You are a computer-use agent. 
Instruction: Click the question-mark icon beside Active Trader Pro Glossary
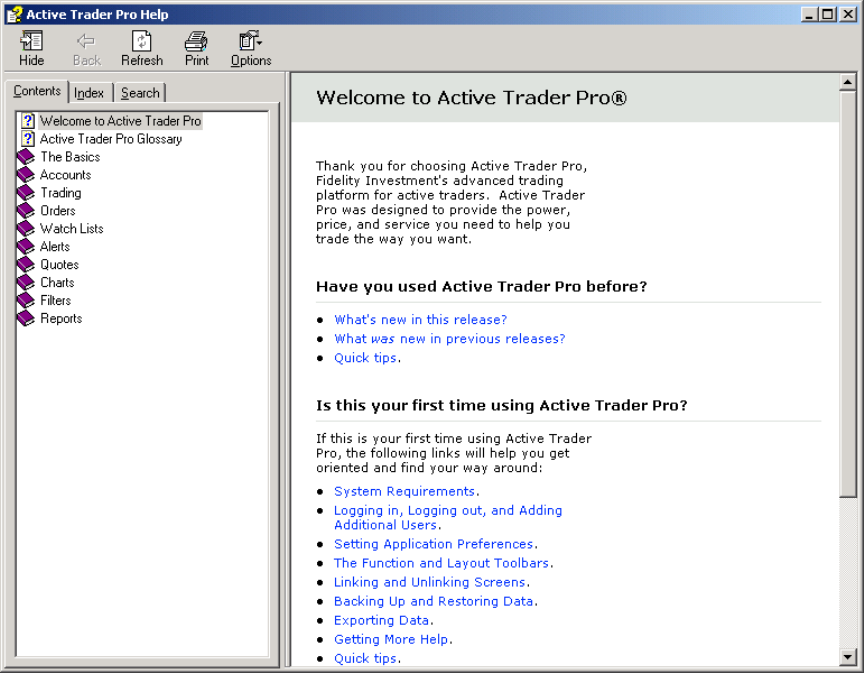click(x=28, y=139)
